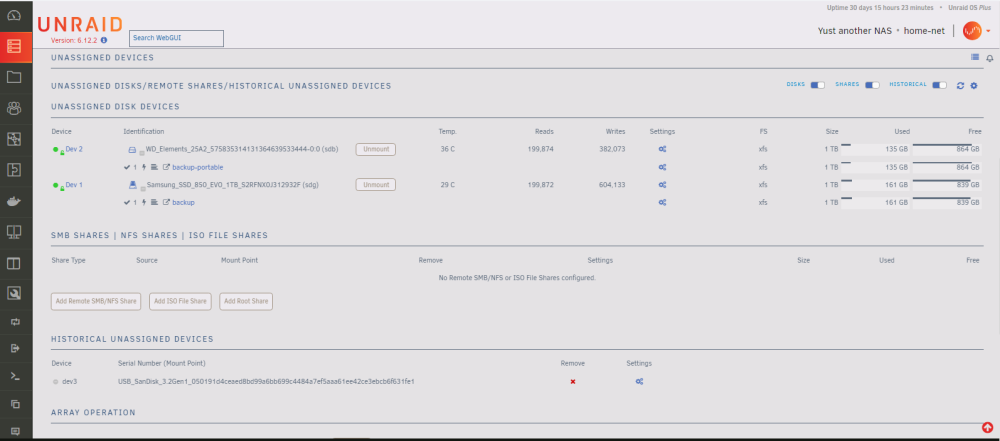Open the Tools wrench icon in sidebar
The width and height of the screenshot is (1000, 441).
pos(14,294)
